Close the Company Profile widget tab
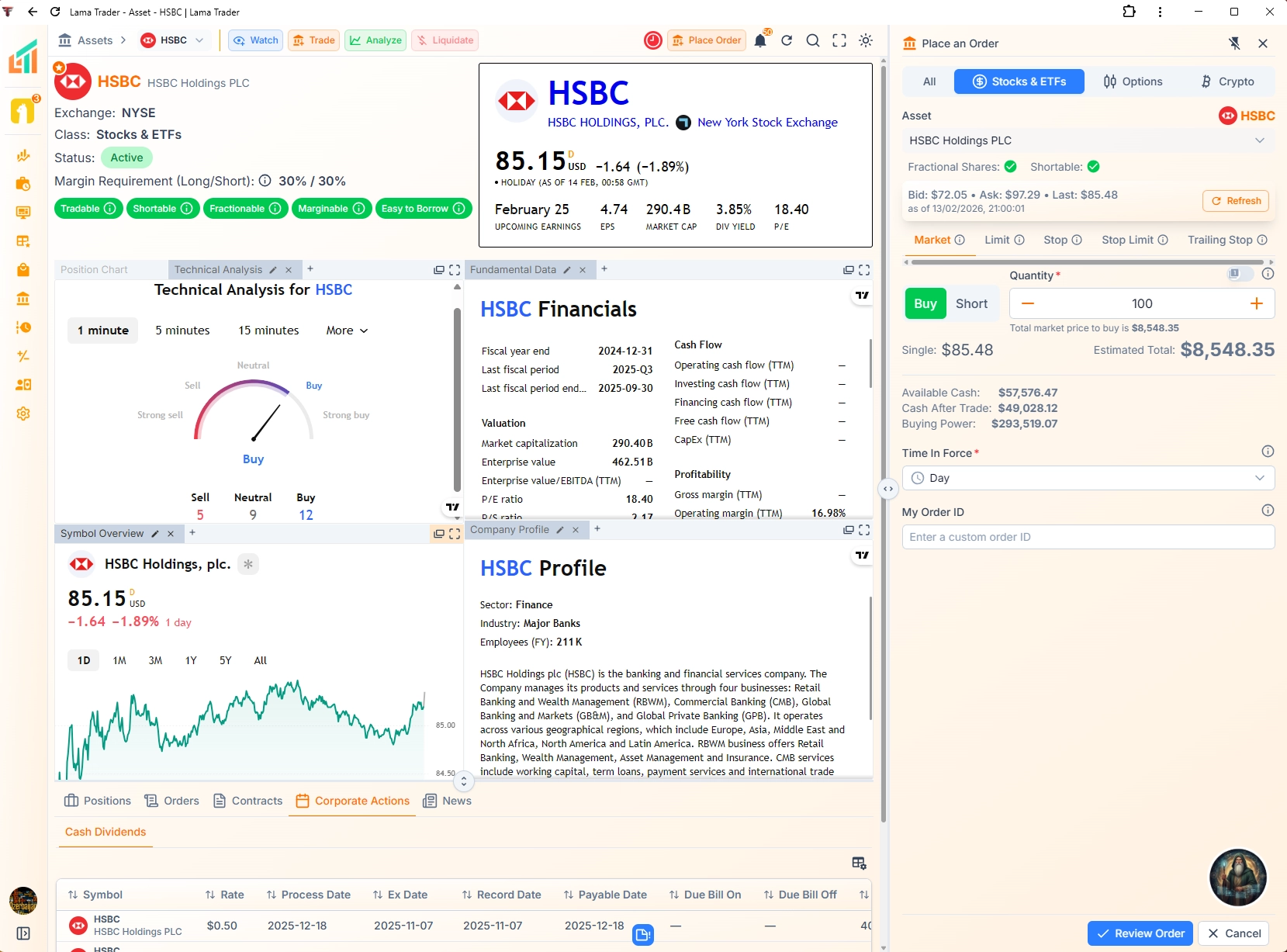Viewport: 1287px width, 952px height. (576, 530)
